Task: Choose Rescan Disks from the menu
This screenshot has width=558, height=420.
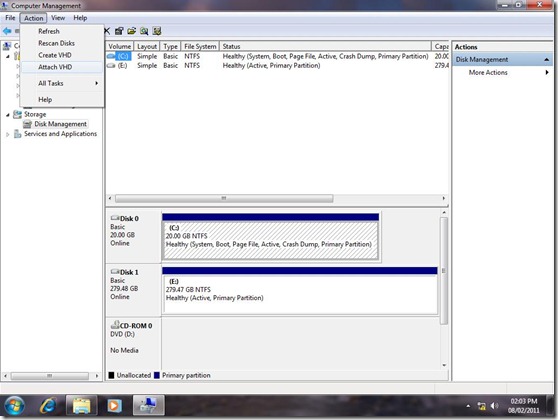Action: (x=62, y=43)
